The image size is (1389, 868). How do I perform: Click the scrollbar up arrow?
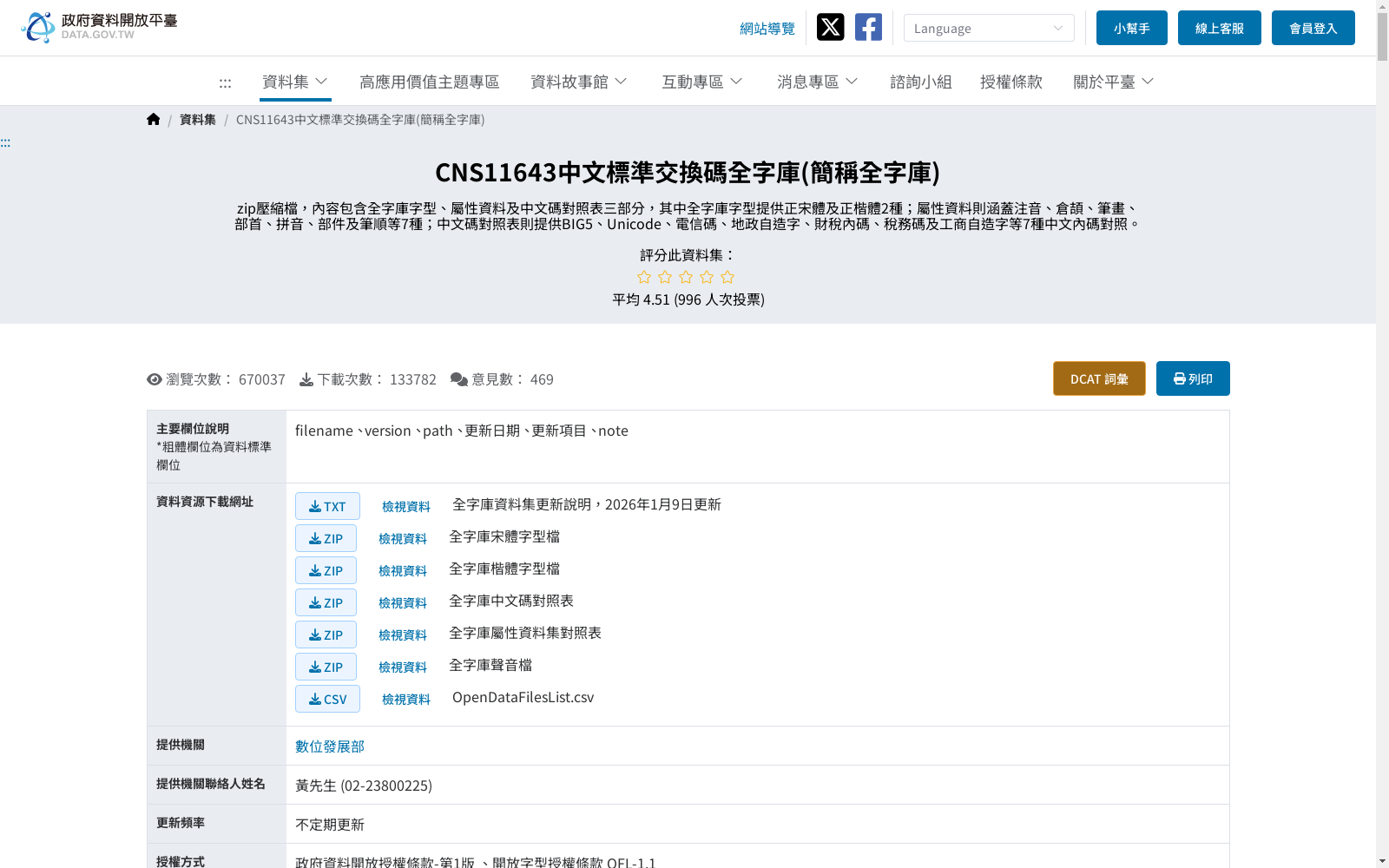(x=1382, y=6)
